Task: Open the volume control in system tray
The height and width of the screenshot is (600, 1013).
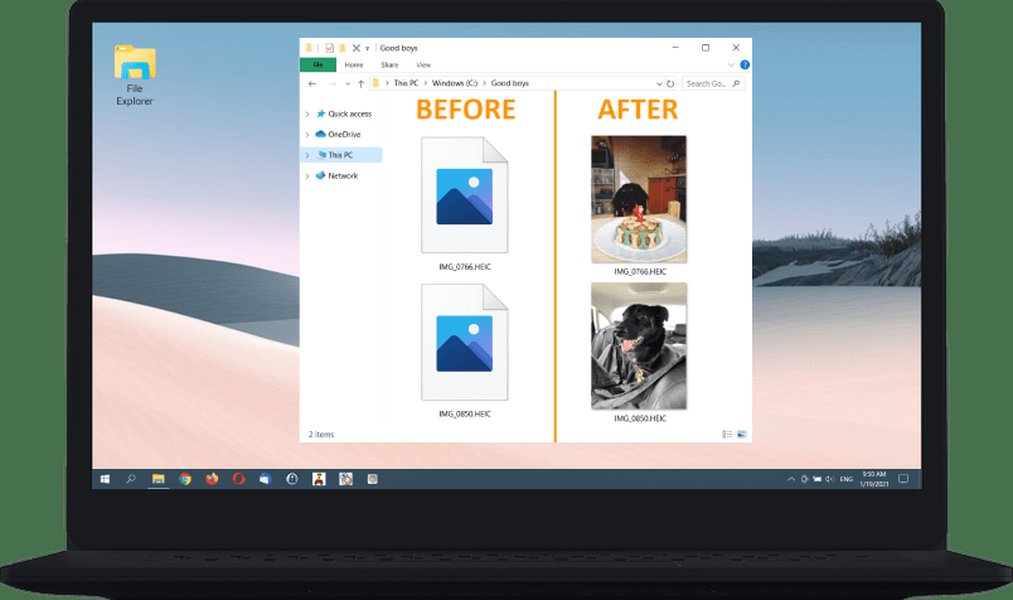Action: pos(830,479)
